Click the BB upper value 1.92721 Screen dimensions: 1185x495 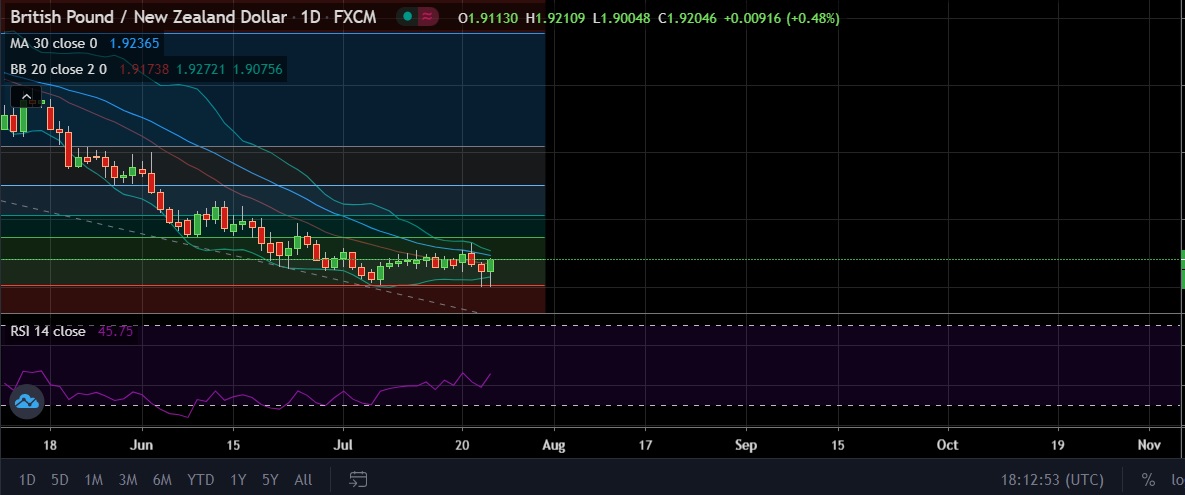click(200, 70)
